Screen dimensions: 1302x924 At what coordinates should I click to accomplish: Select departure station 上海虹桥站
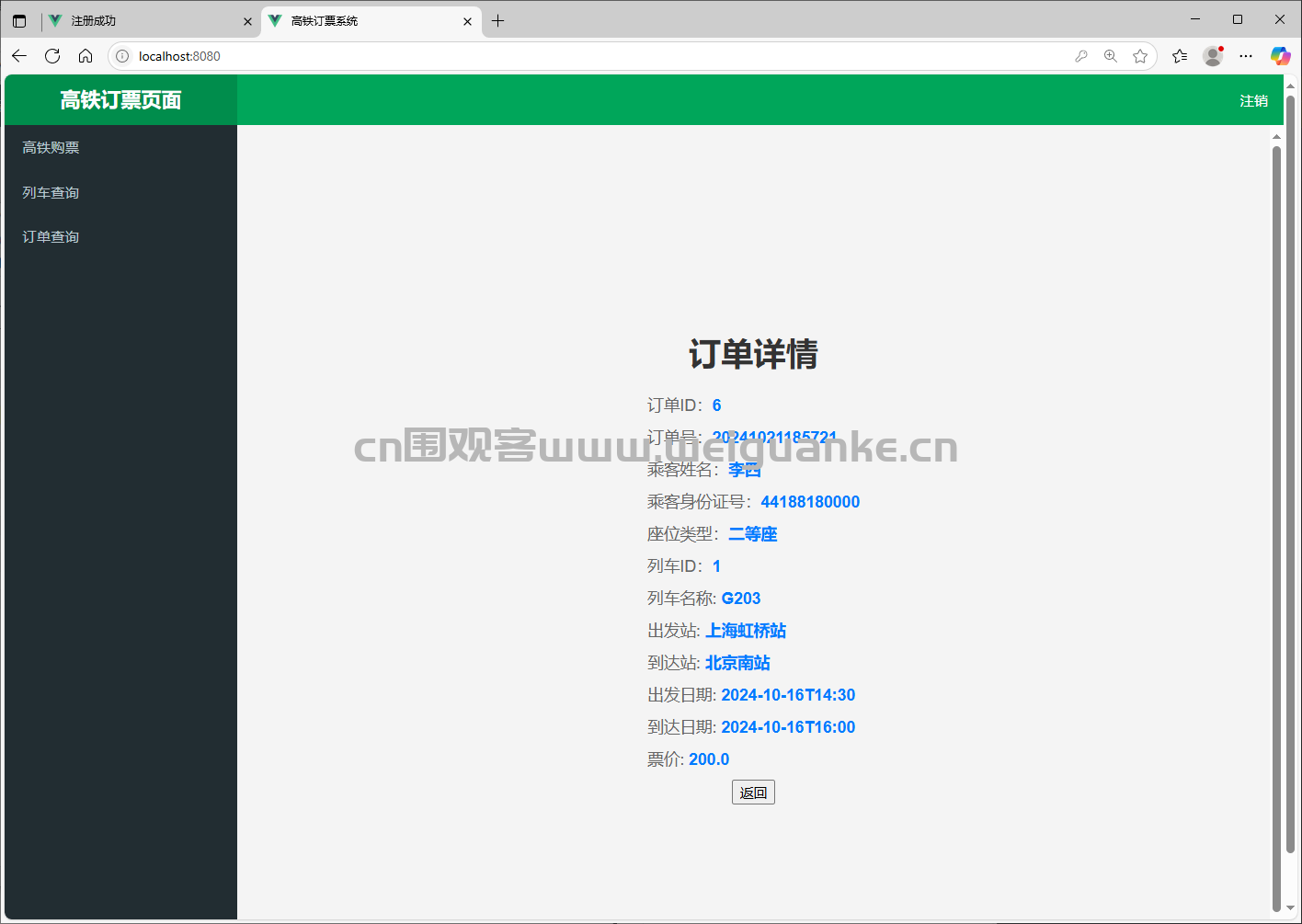click(x=746, y=631)
